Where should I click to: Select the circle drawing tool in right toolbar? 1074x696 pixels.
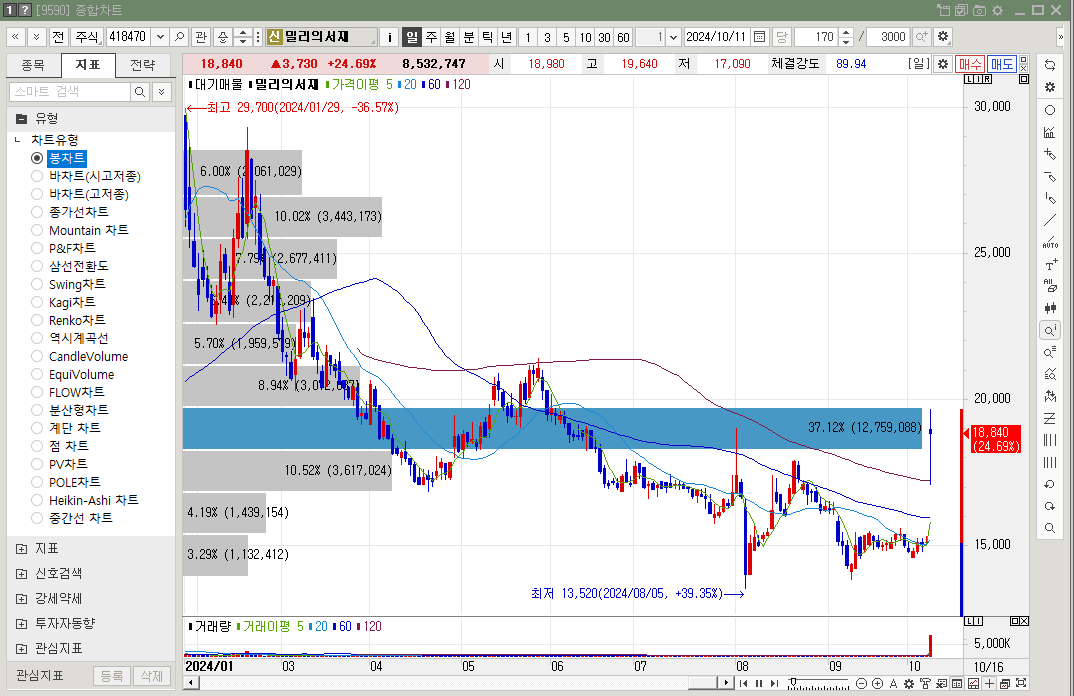coord(1049,110)
